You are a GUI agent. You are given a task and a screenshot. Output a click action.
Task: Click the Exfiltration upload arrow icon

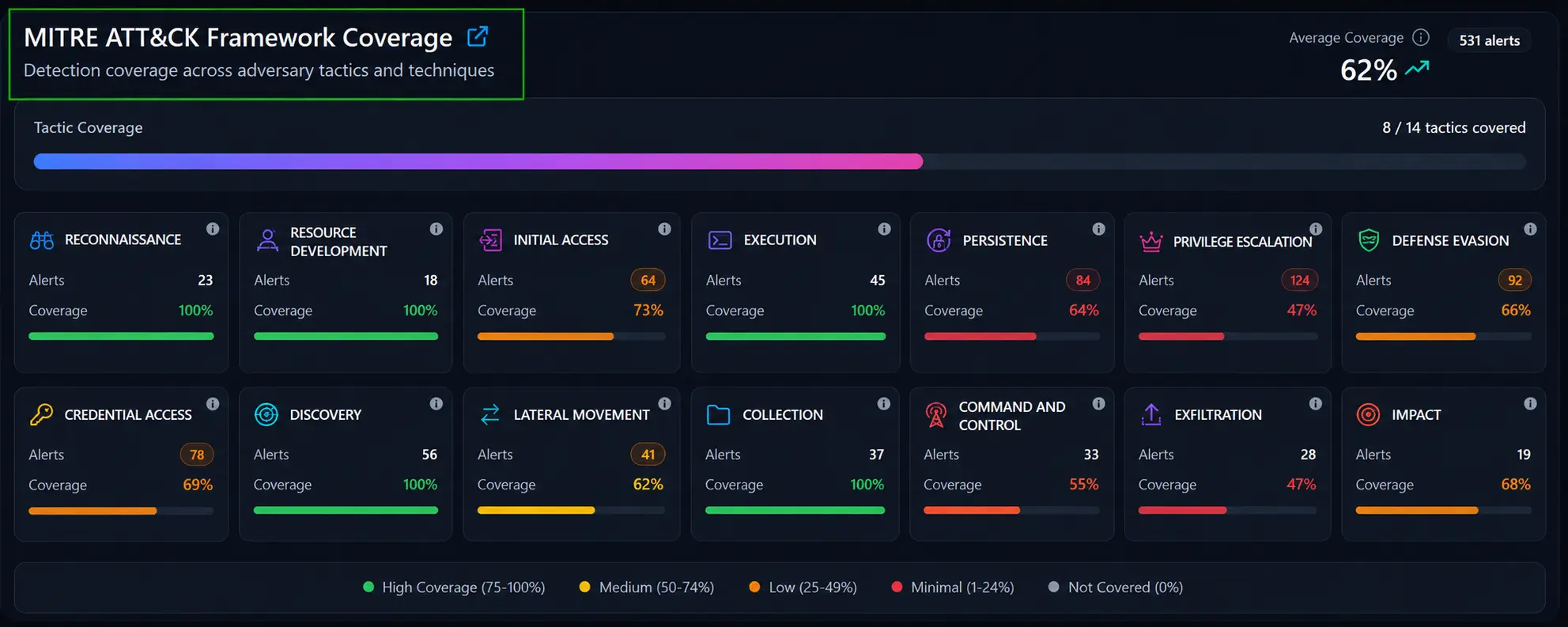(x=1151, y=414)
